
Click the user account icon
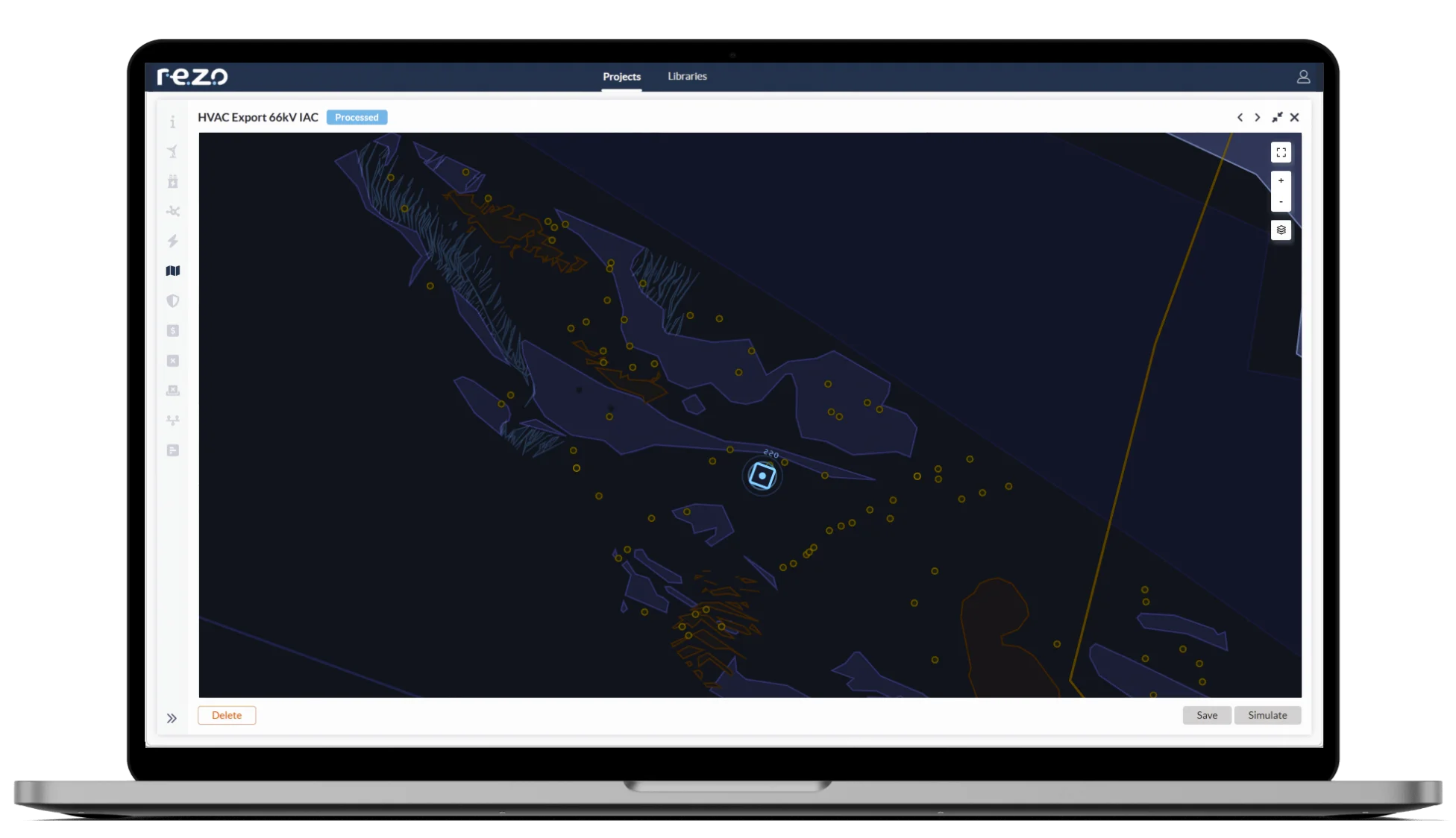point(1303,76)
